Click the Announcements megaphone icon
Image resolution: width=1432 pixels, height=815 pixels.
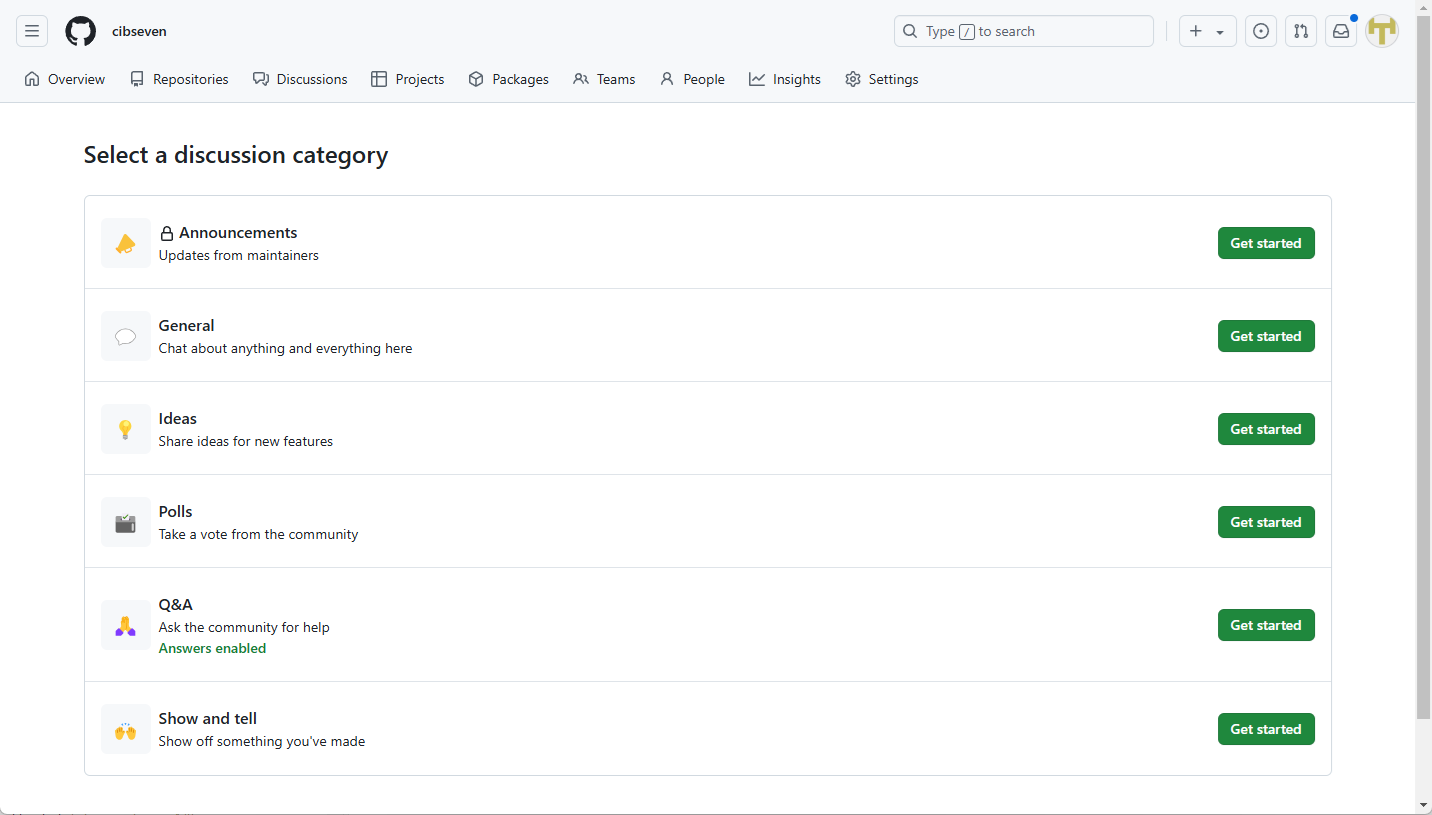tap(125, 242)
